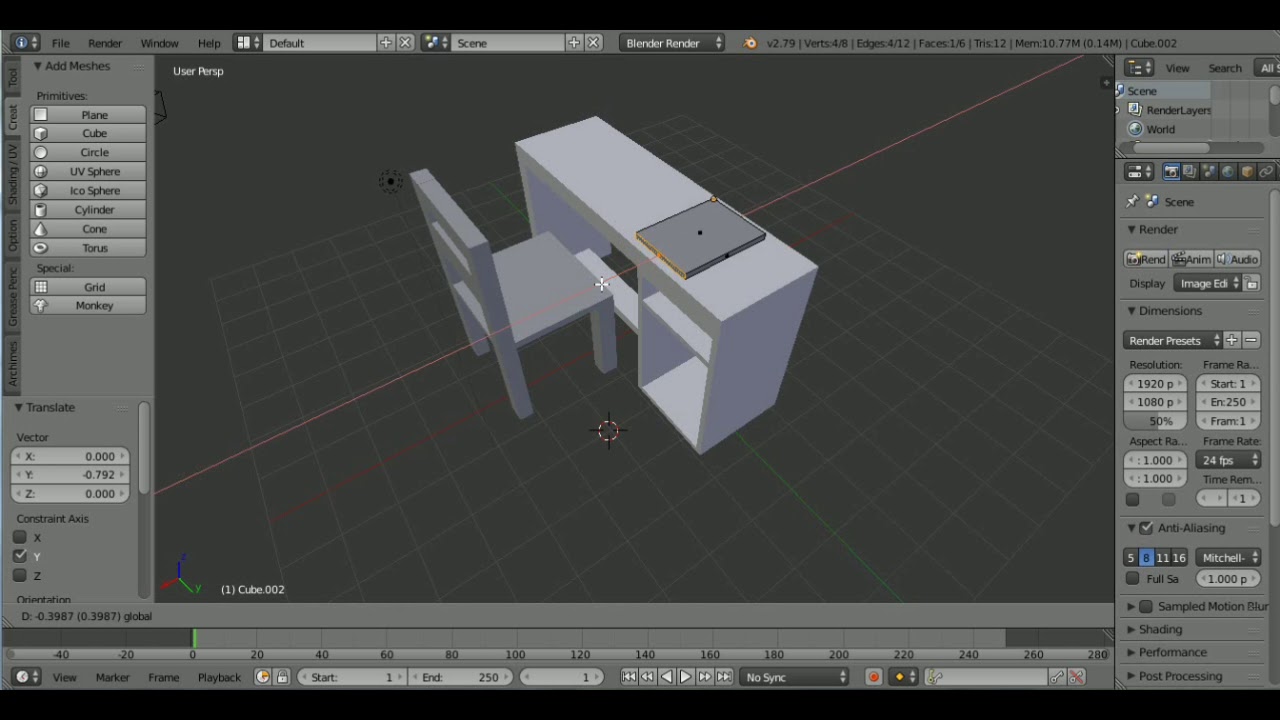The image size is (1280, 720).
Task: Toggle the Anti-Aliasing checkbox
Action: coord(1147,528)
